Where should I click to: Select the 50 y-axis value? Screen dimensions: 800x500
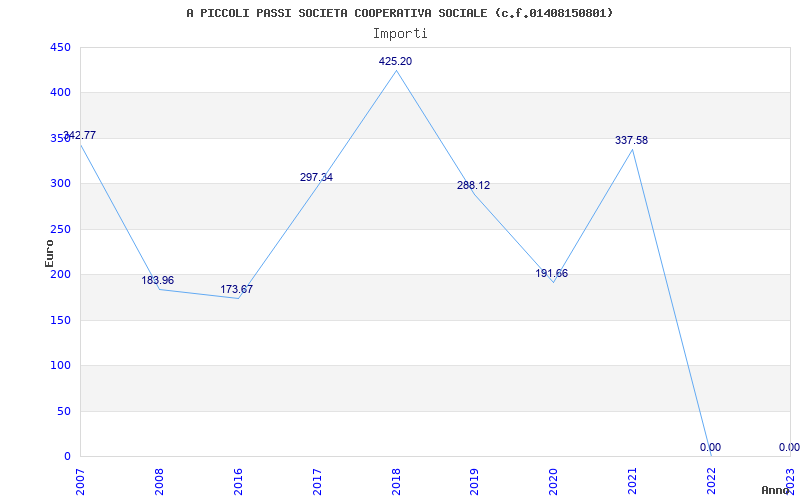click(x=63, y=411)
